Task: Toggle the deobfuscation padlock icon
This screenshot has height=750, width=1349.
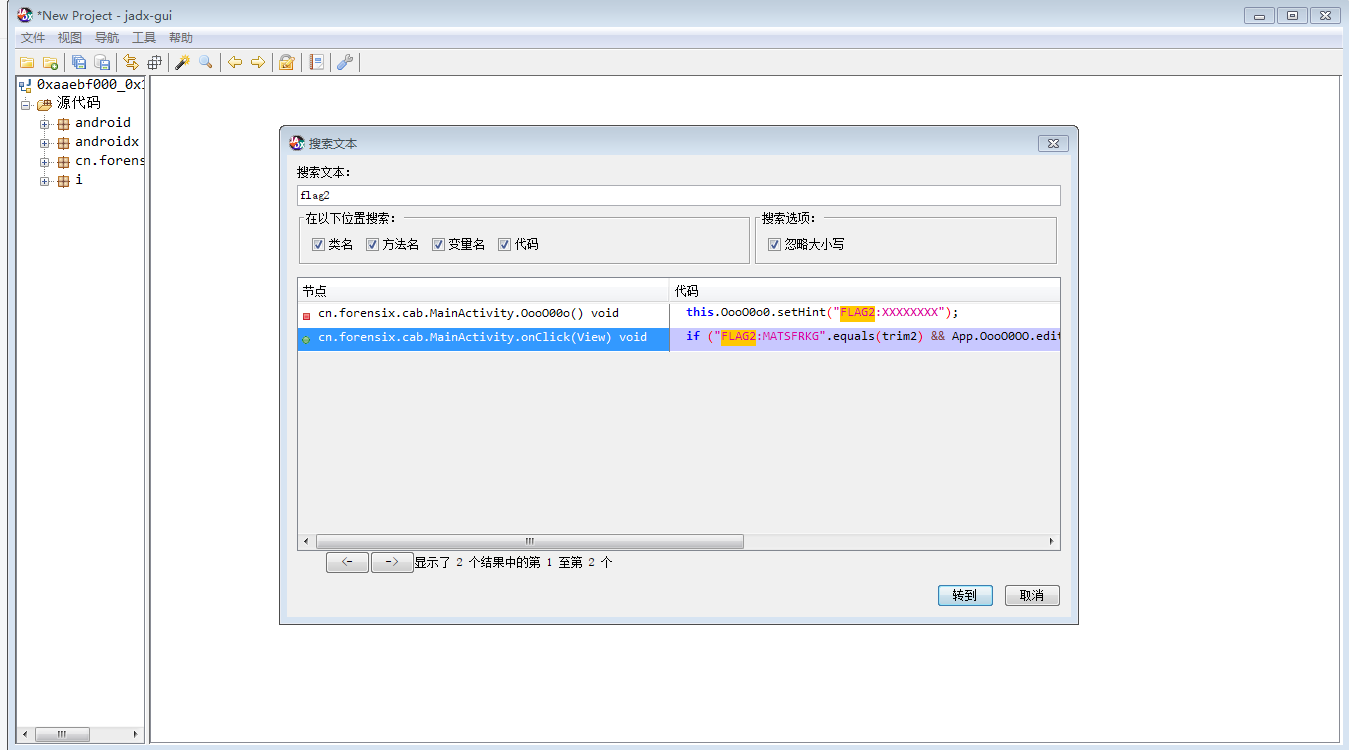Action: coord(287,62)
